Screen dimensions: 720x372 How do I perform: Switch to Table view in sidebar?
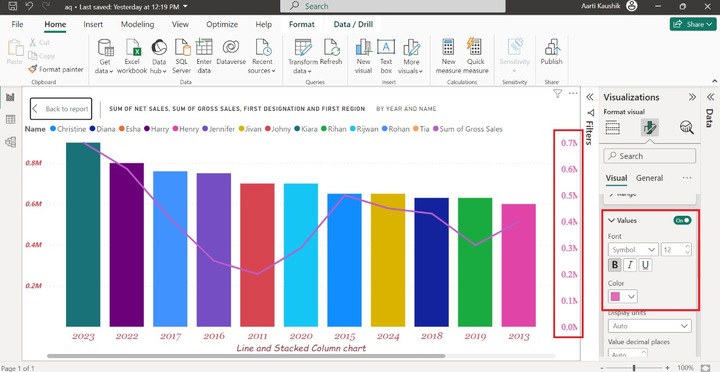pyautogui.click(x=10, y=119)
